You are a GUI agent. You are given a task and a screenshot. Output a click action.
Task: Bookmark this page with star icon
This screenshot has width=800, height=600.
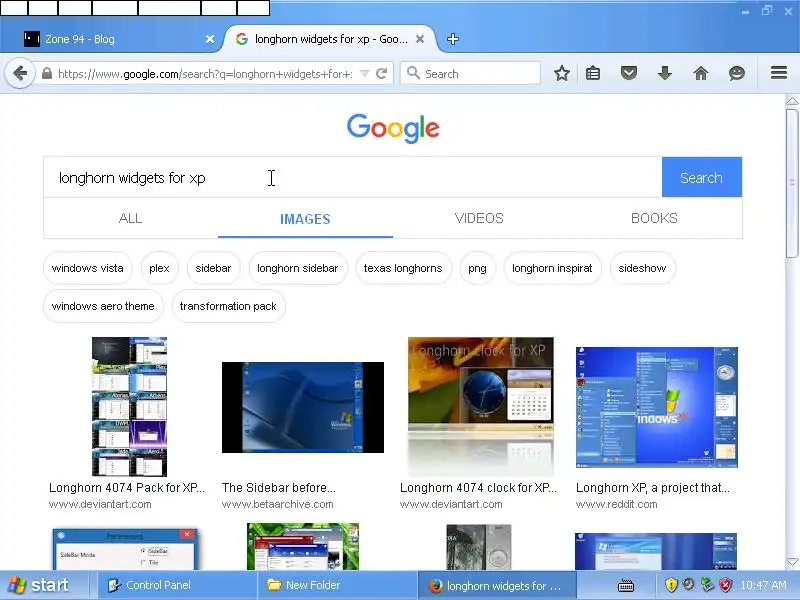pos(562,73)
